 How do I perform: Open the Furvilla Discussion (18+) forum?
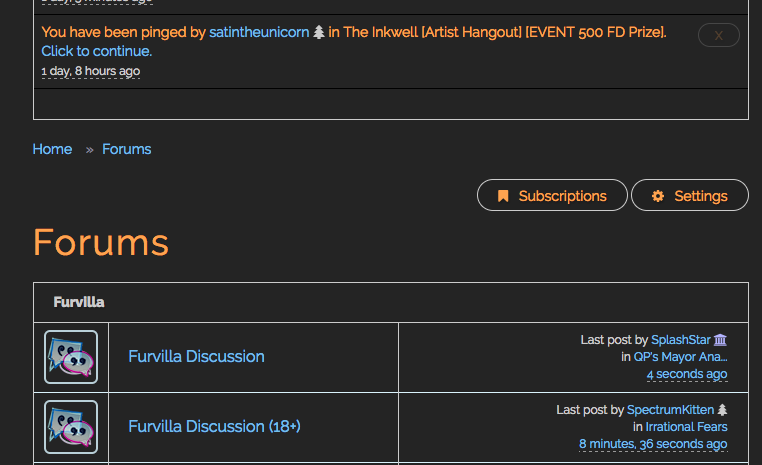[x=214, y=427]
